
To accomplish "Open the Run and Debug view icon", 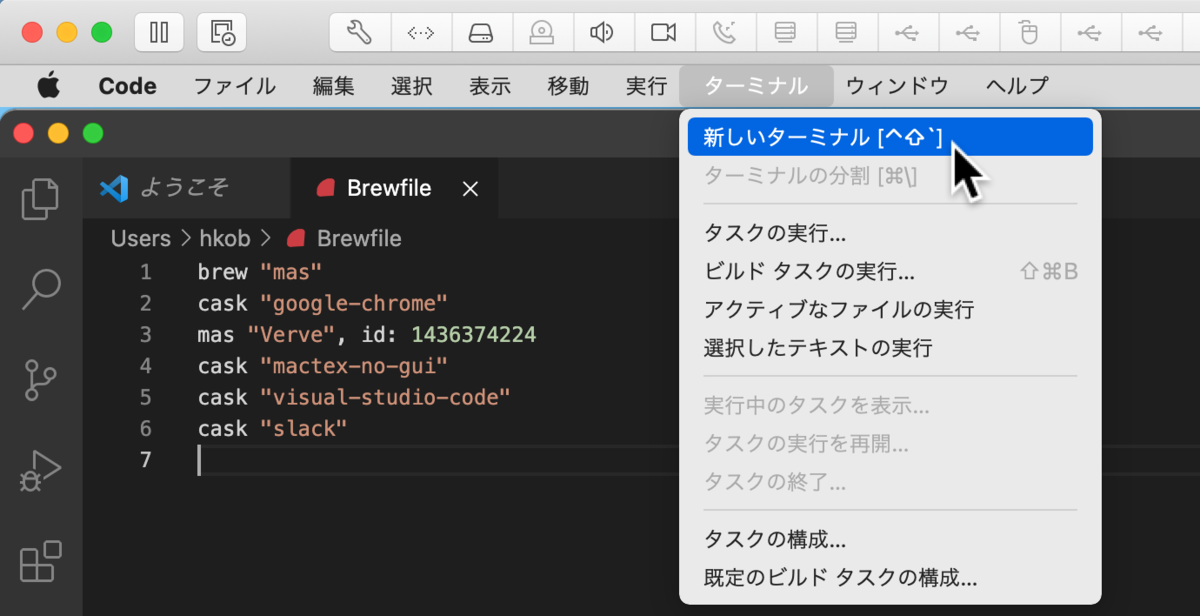I will [41, 470].
